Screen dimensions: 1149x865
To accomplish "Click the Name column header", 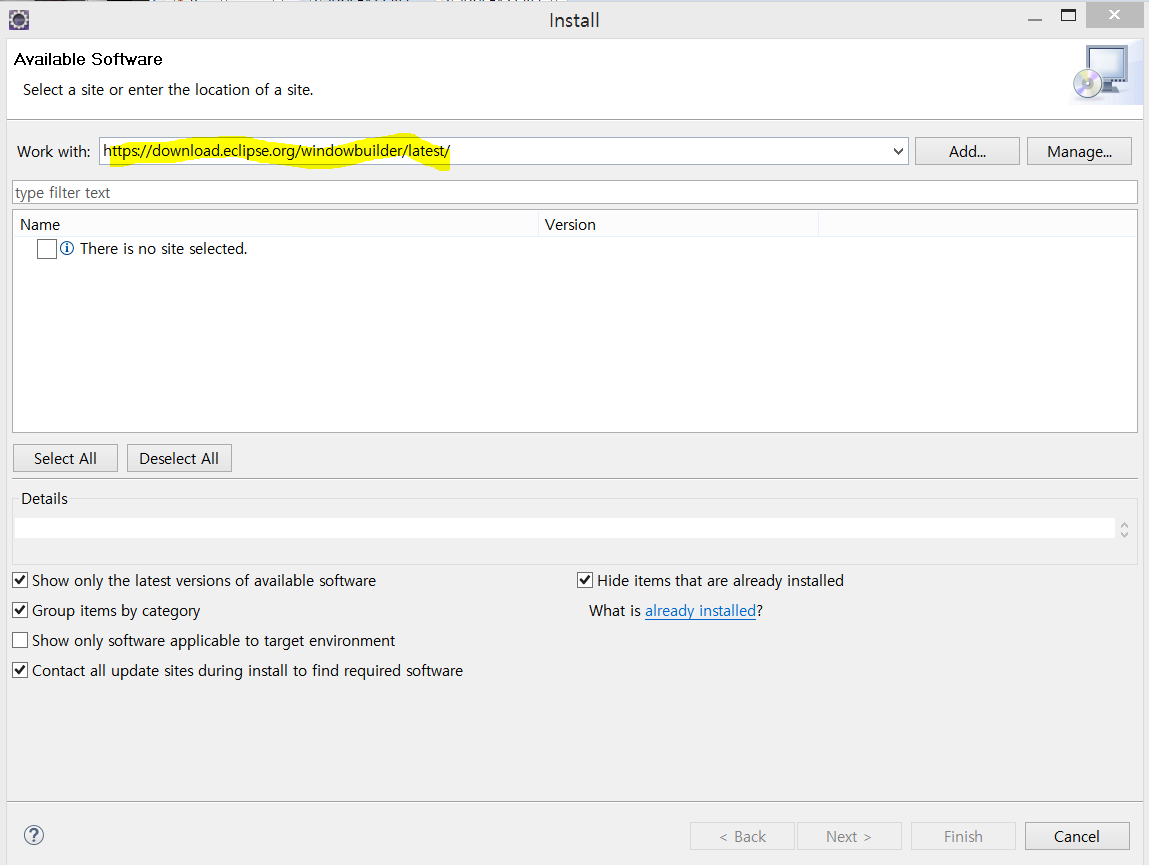I will click(x=276, y=224).
